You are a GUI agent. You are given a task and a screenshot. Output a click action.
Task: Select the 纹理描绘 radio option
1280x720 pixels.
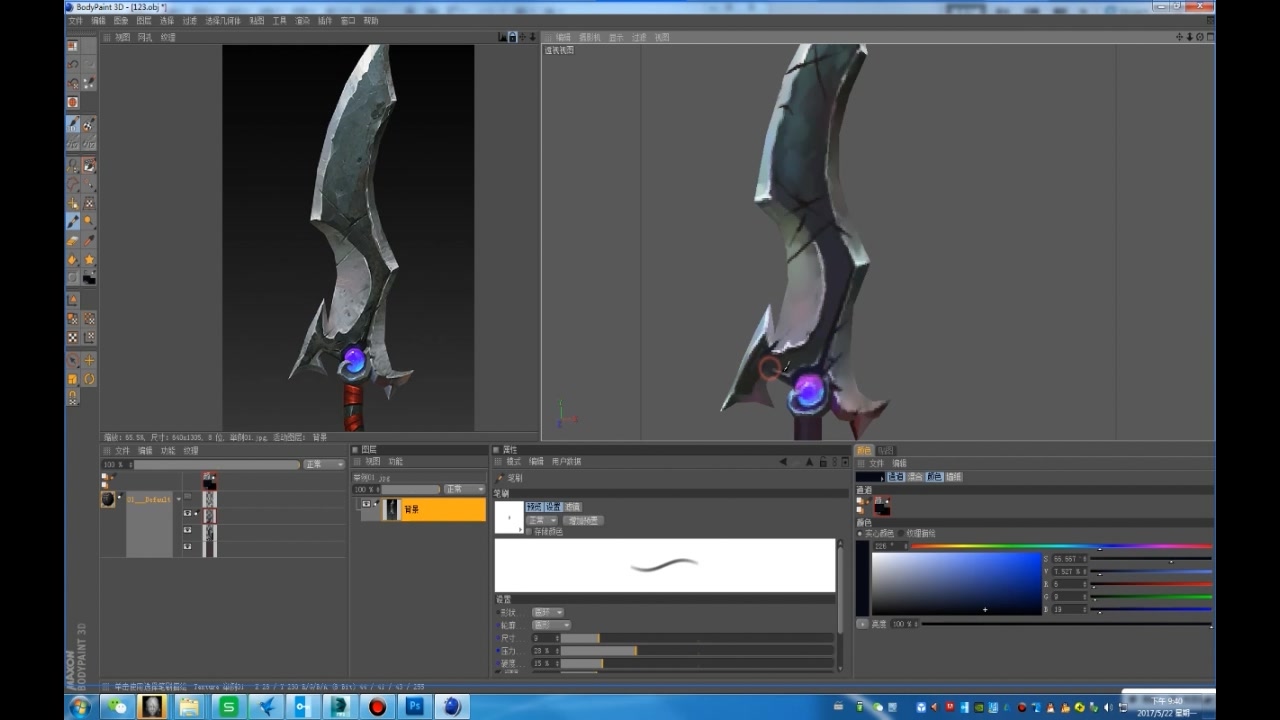(900, 533)
